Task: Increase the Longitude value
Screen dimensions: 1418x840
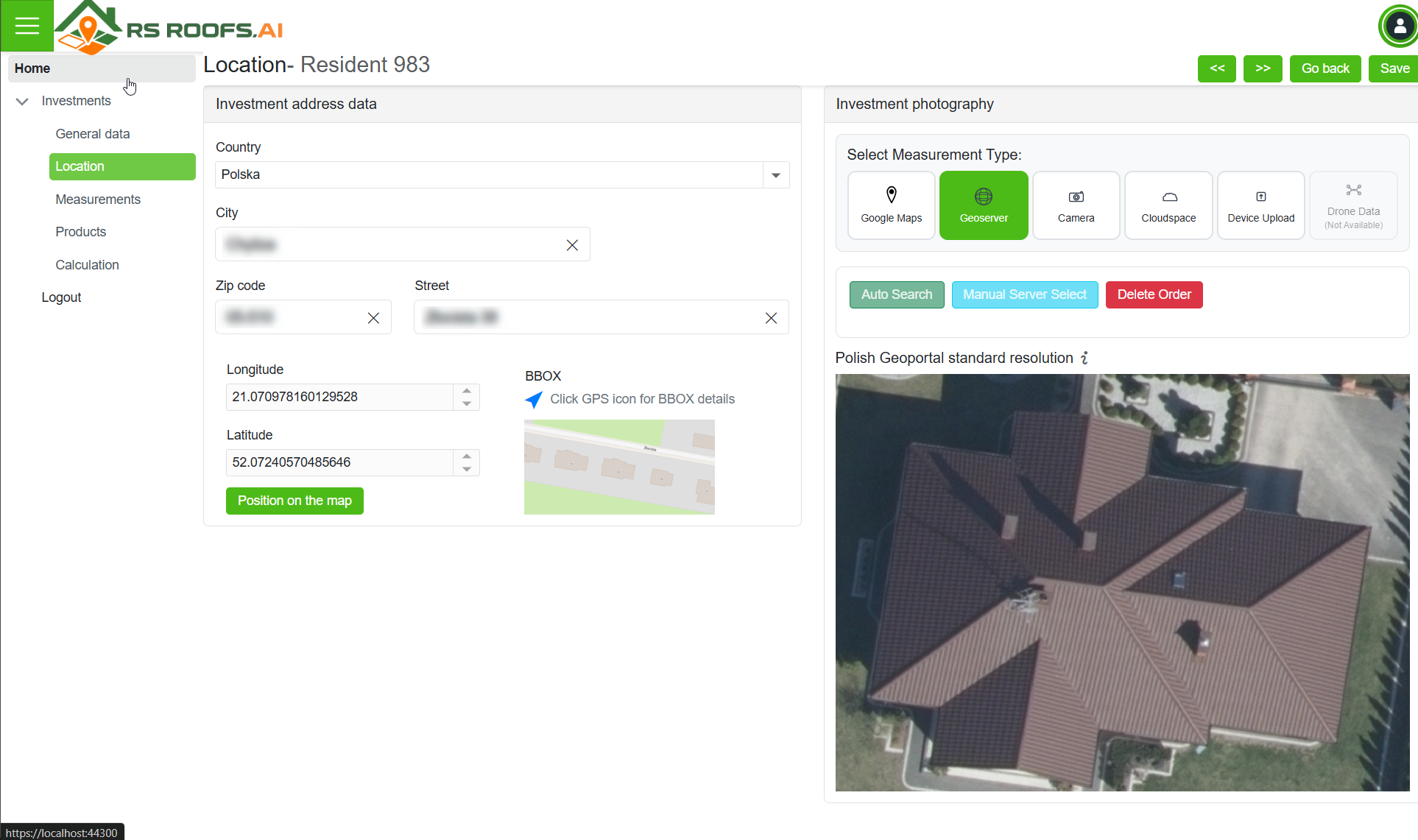Action: click(467, 391)
